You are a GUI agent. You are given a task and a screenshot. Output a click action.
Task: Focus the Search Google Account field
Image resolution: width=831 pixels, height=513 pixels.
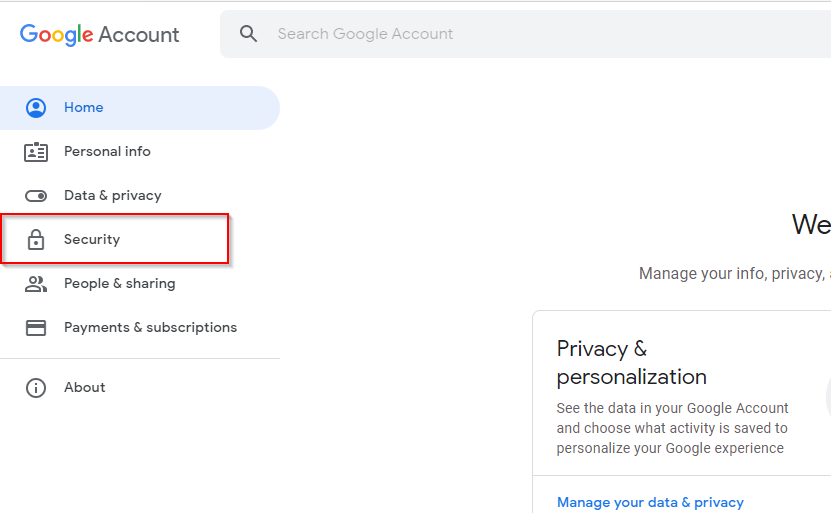coord(526,34)
